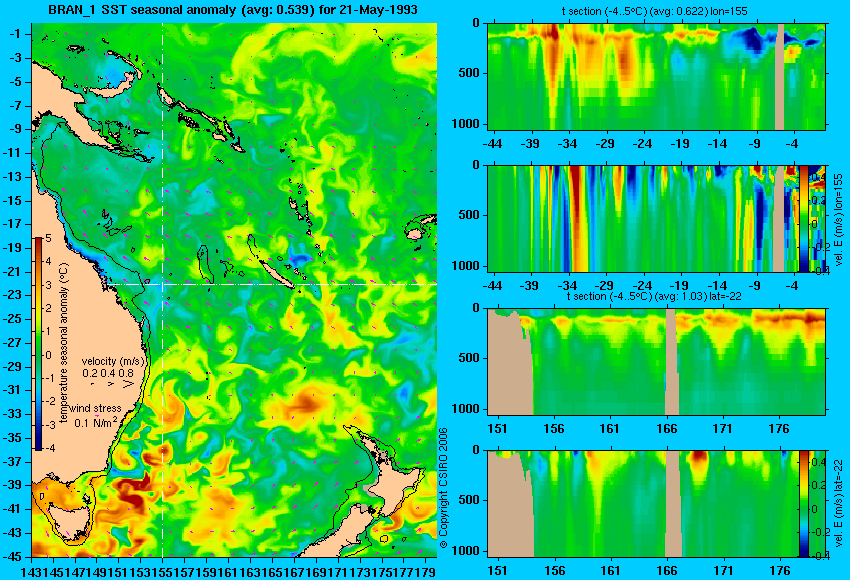Click the 500 depth label on lon=155 temperature section
This screenshot has height=580, width=850.
coord(471,73)
